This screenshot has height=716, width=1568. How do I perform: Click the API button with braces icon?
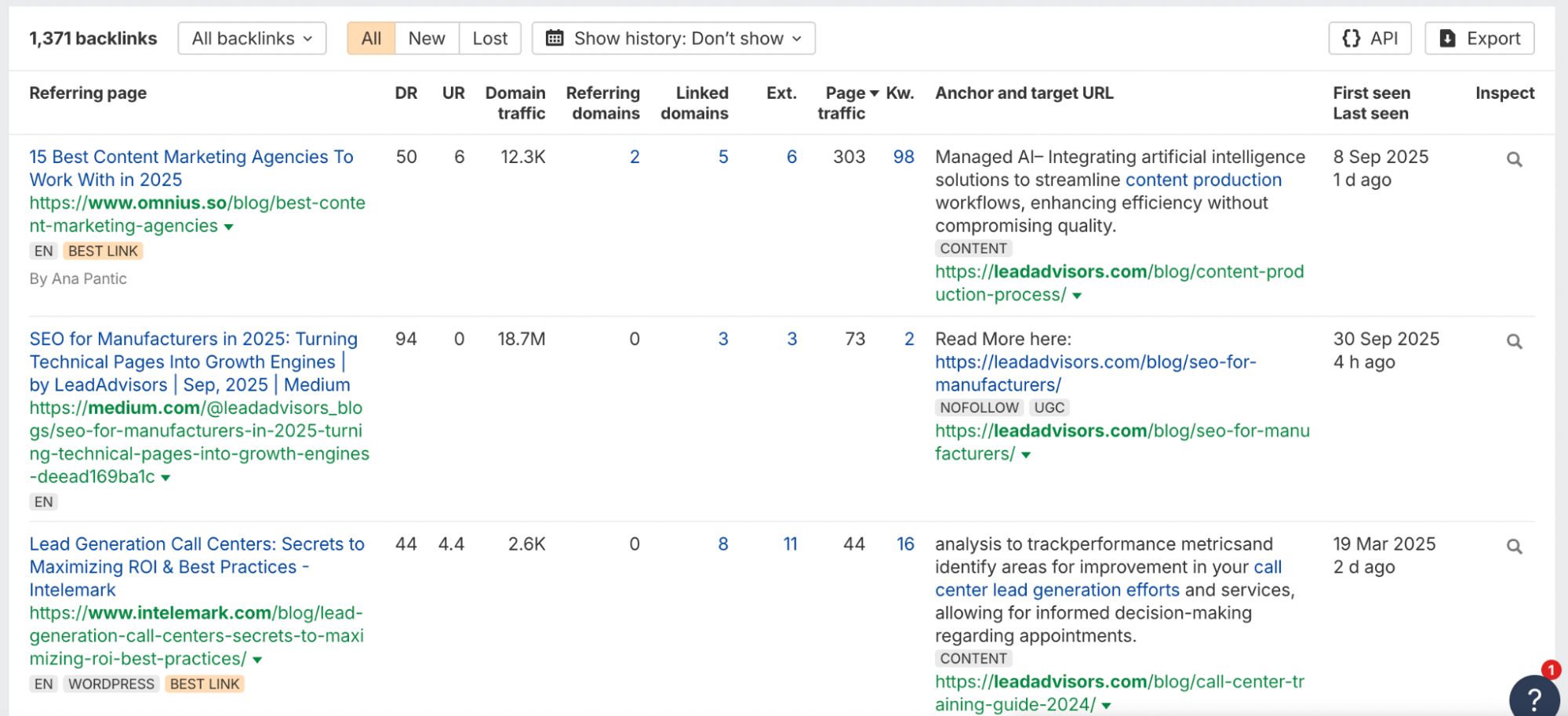(1370, 38)
